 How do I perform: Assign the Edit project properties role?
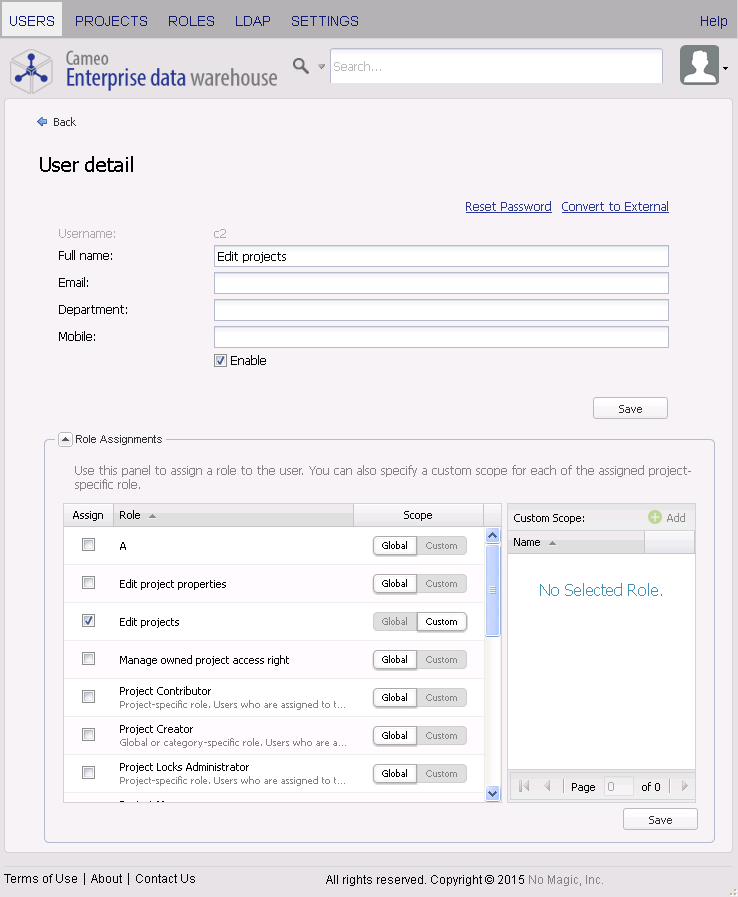point(89,583)
